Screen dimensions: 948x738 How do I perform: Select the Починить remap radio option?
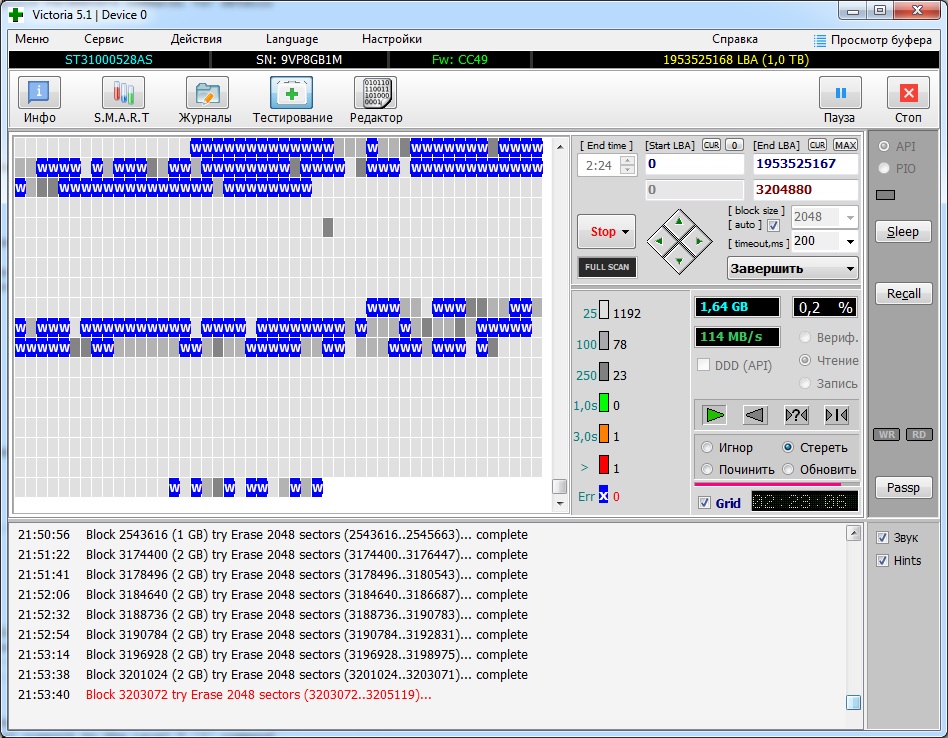708,469
